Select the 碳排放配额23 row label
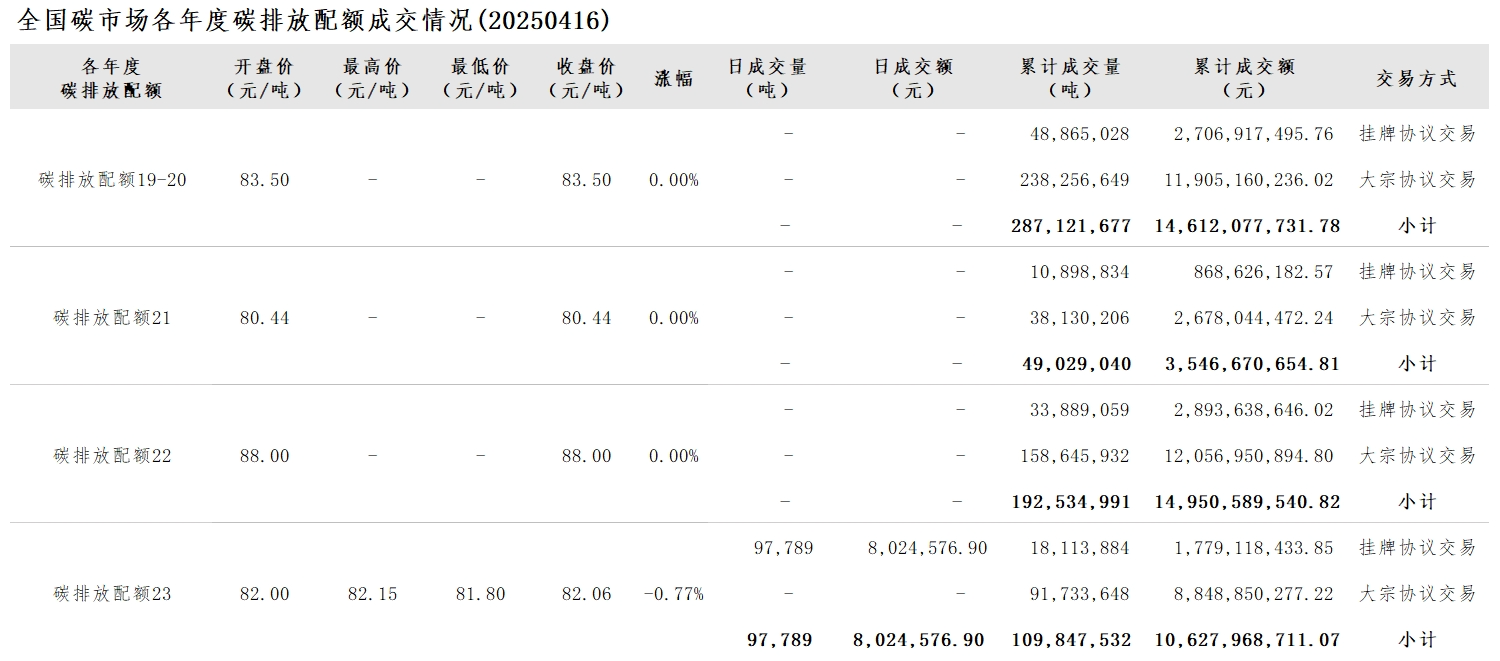 pyautogui.click(x=113, y=595)
